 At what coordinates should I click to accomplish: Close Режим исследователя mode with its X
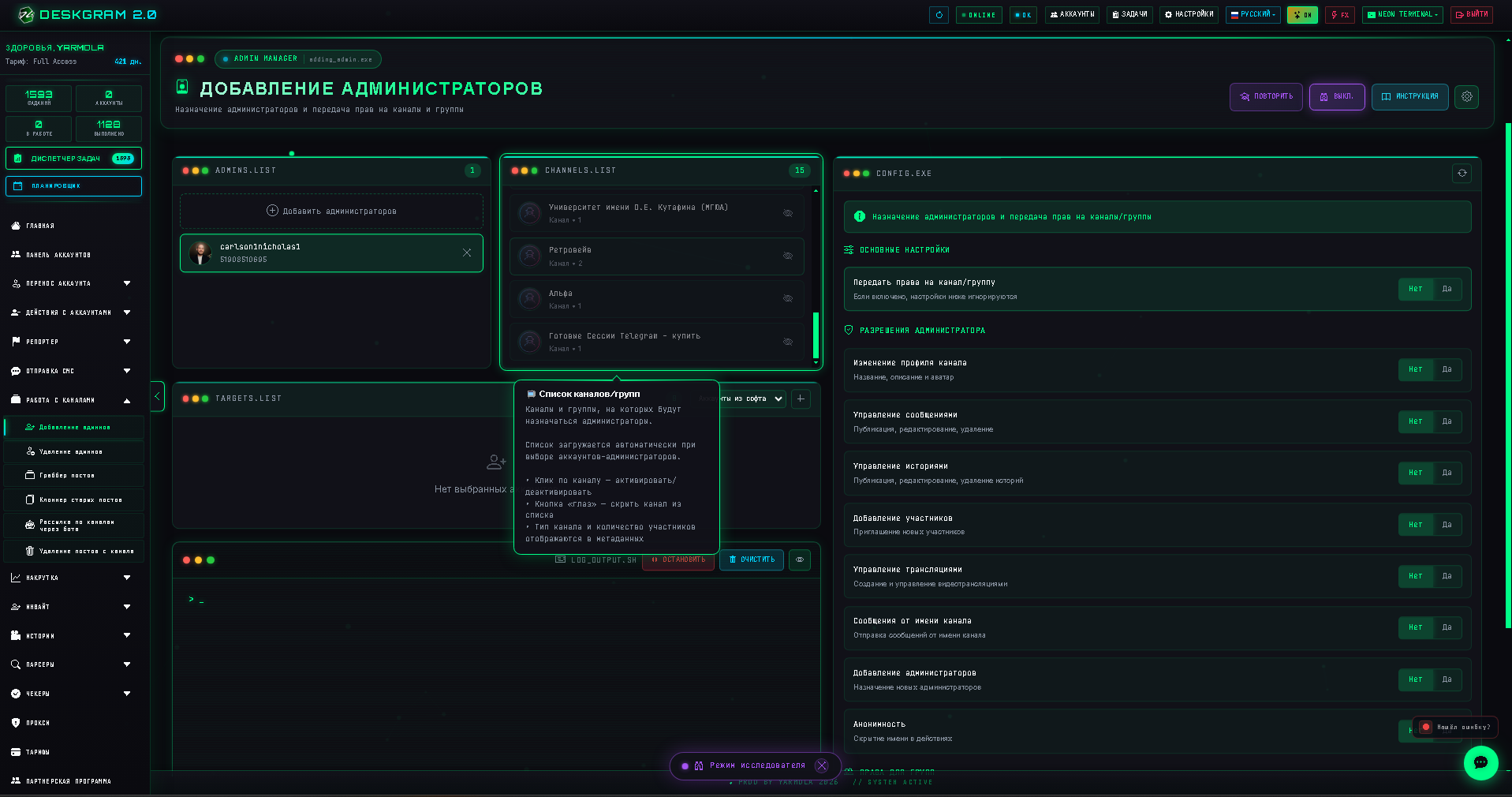[x=822, y=765]
